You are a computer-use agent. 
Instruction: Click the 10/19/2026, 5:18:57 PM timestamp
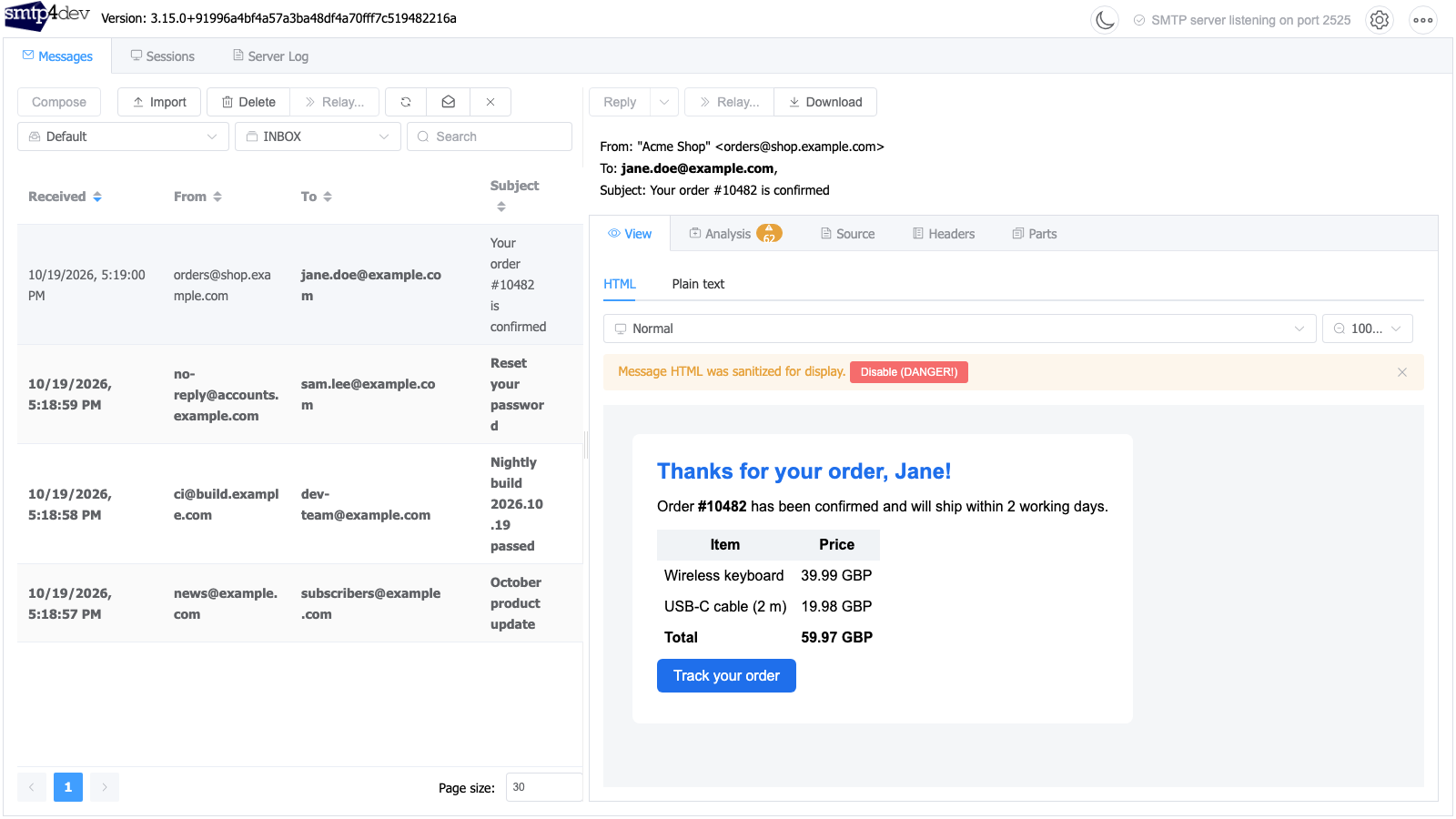(70, 603)
